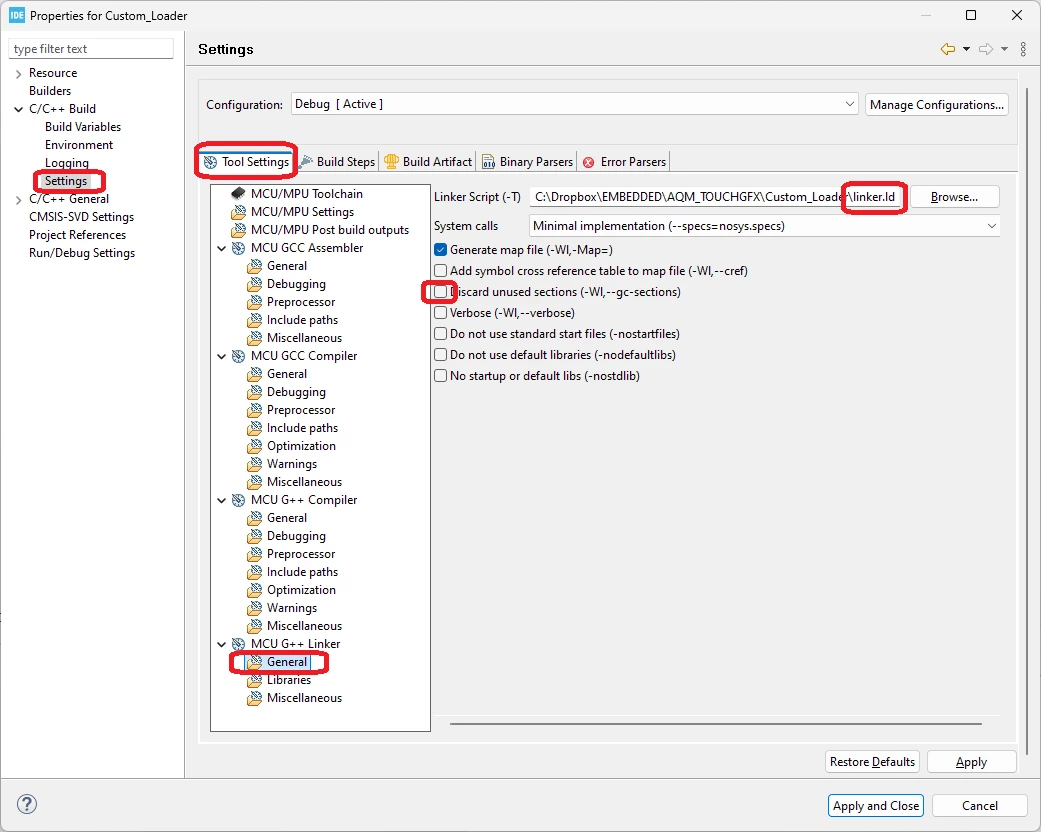Click the MCU/MPU Post build outputs icon
Image resolution: width=1041 pixels, height=832 pixels.
coord(238,230)
